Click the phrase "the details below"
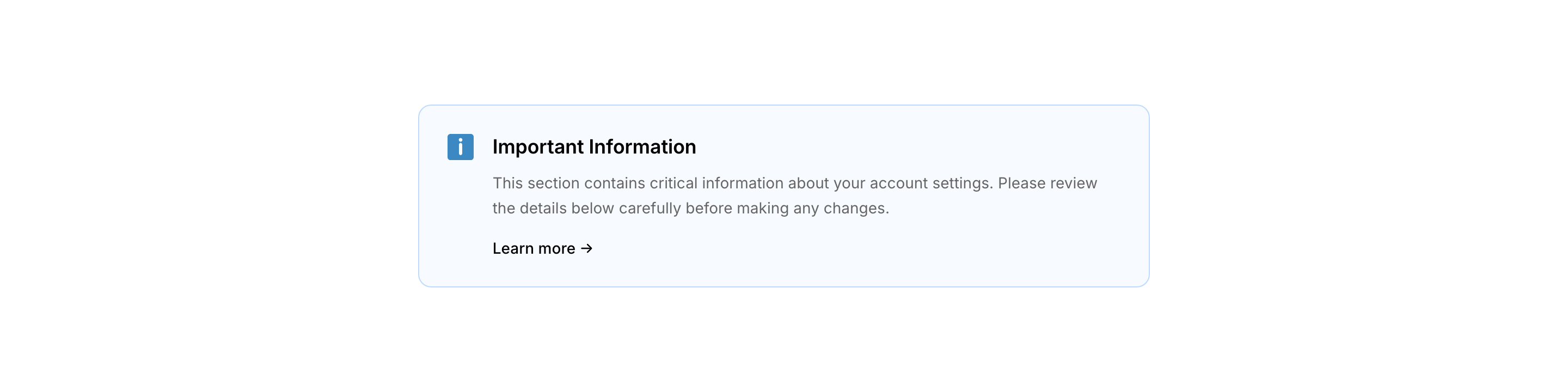1568x392 pixels. coord(553,208)
